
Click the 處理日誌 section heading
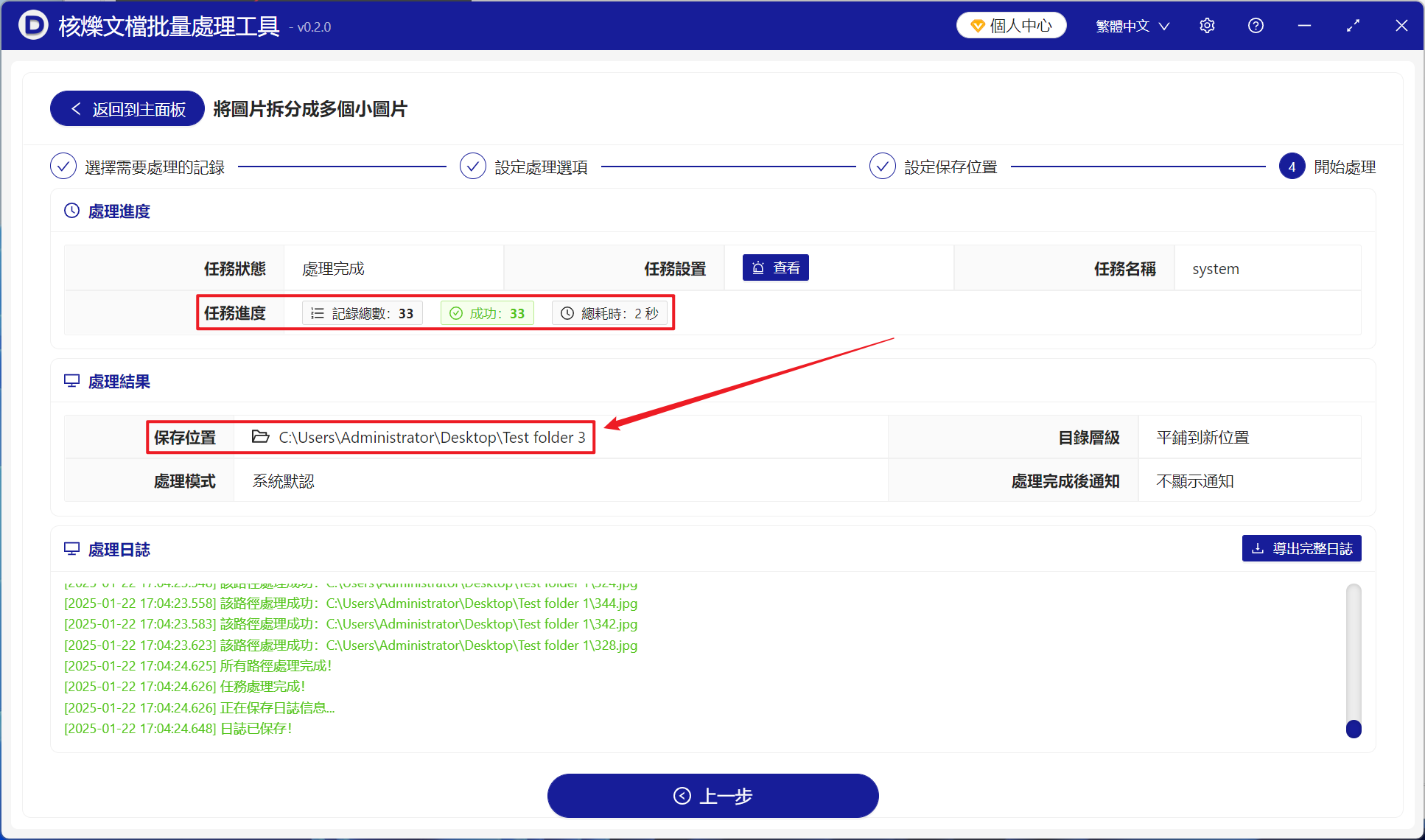click(119, 550)
